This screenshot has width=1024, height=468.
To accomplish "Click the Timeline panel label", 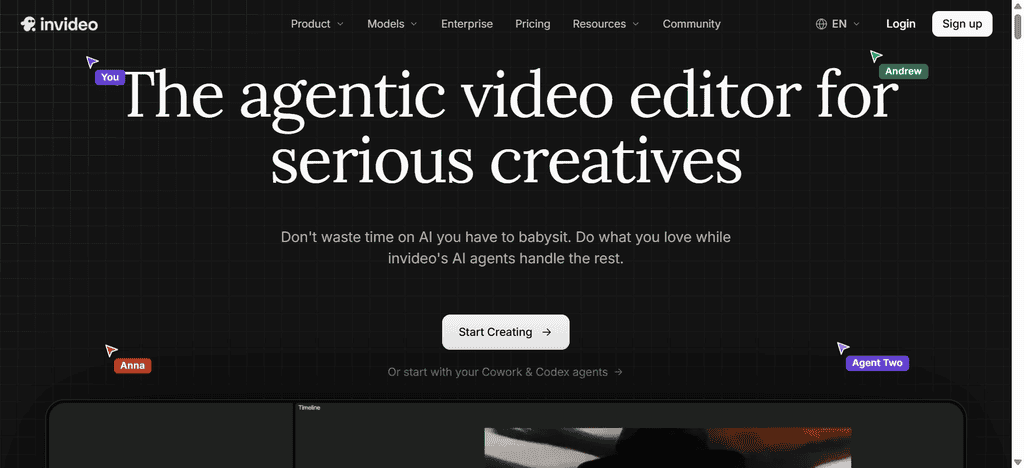I will click(309, 408).
